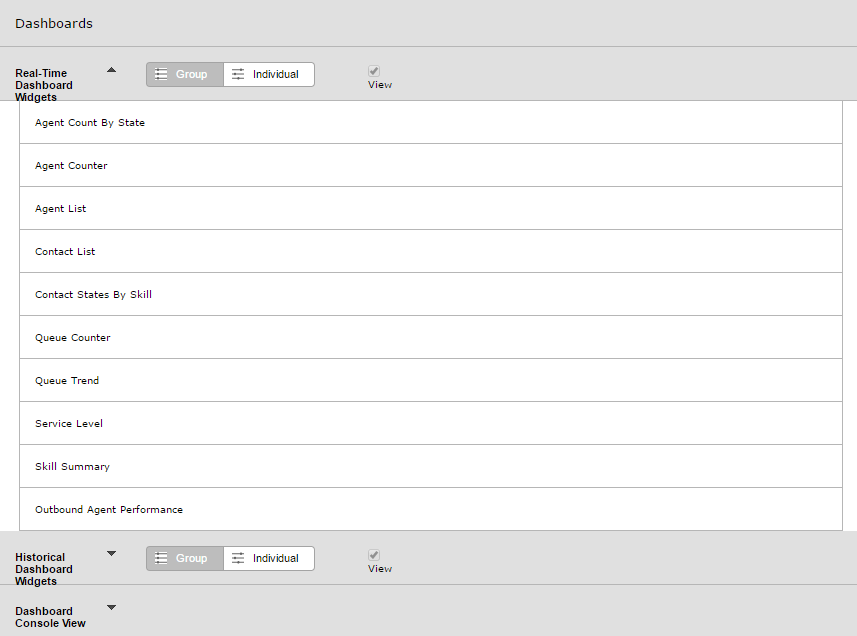Select Group mode for Historical Dashboard Widgets
The image size is (857, 636).
pyautogui.click(x=185, y=558)
